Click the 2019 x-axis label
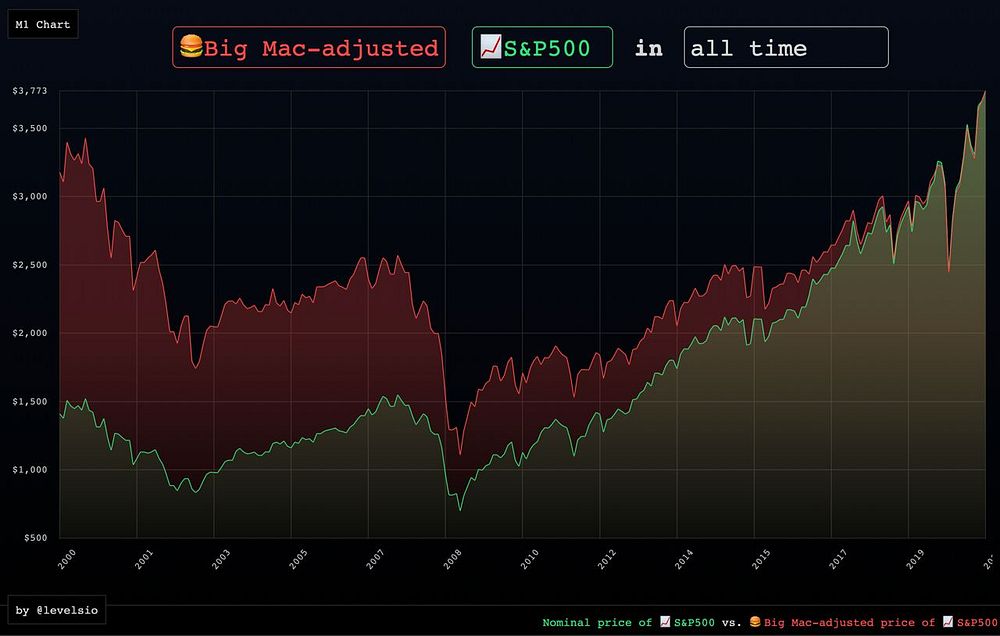Image resolution: width=1000 pixels, height=636 pixels. coord(915,559)
